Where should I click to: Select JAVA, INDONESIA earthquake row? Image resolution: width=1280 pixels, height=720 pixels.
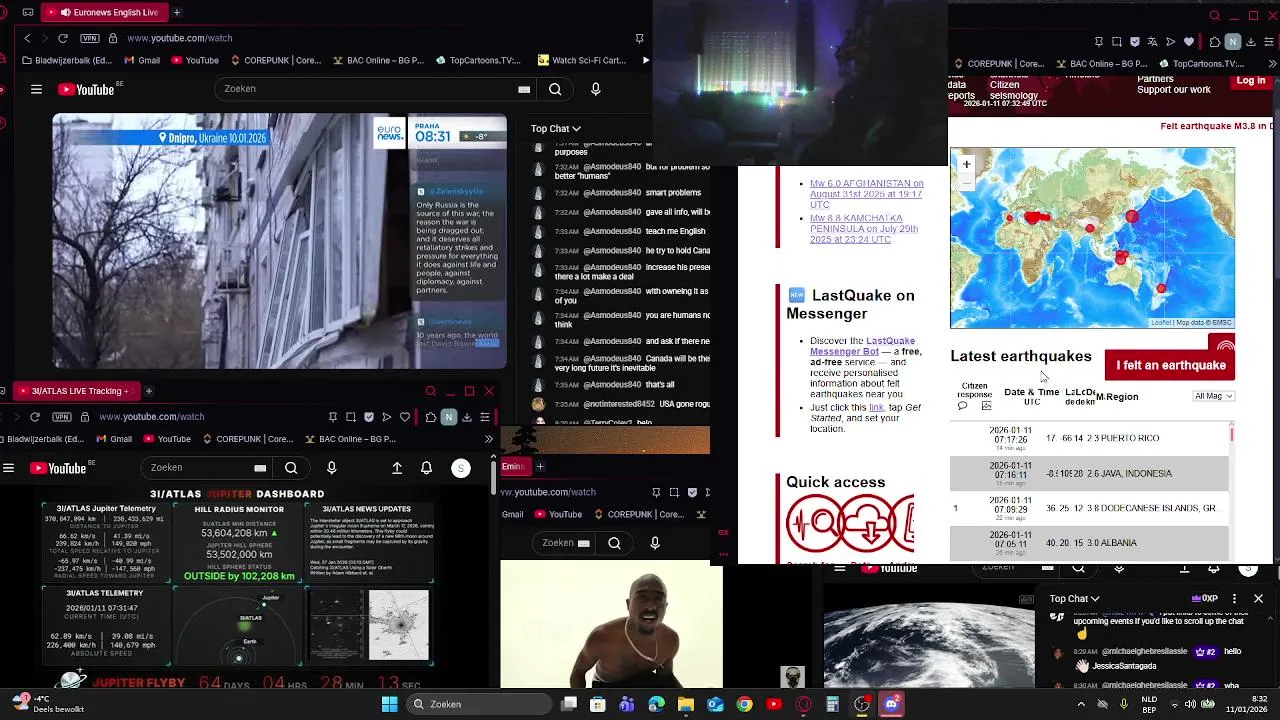click(1089, 473)
